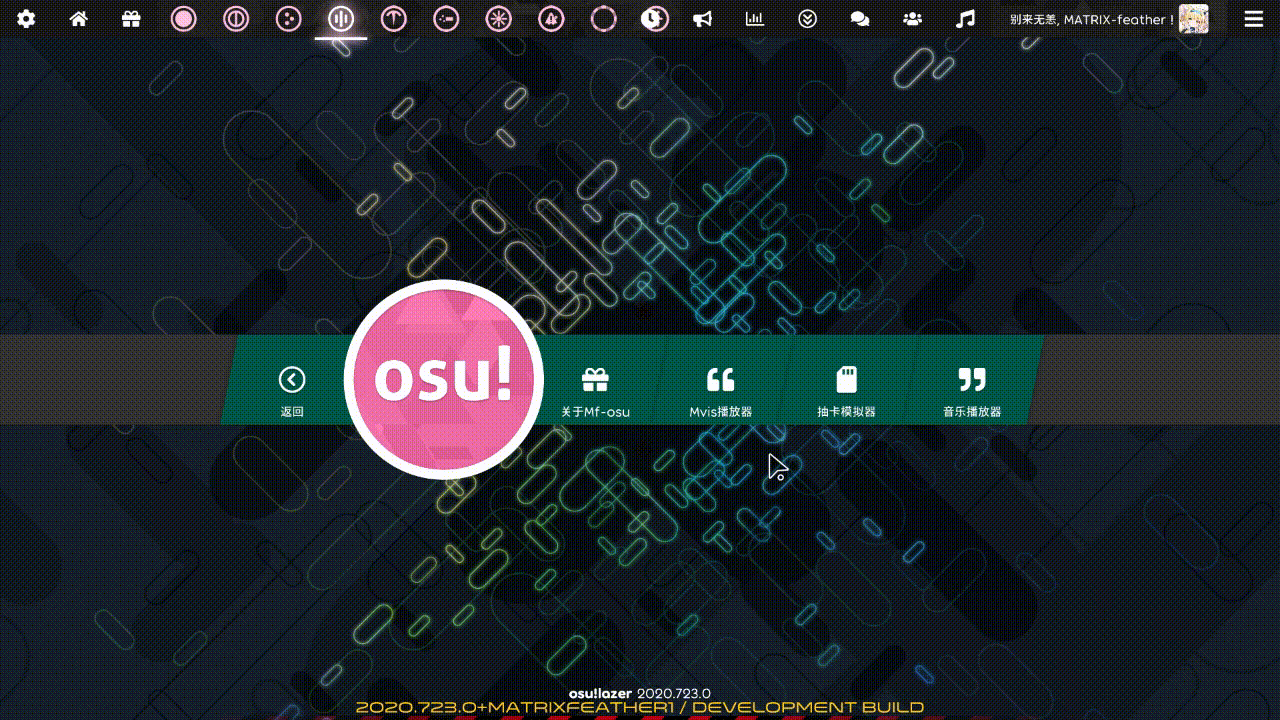Select the catch ruleset three-dot icon
Viewport: 1280px width, 720px height.
[288, 19]
